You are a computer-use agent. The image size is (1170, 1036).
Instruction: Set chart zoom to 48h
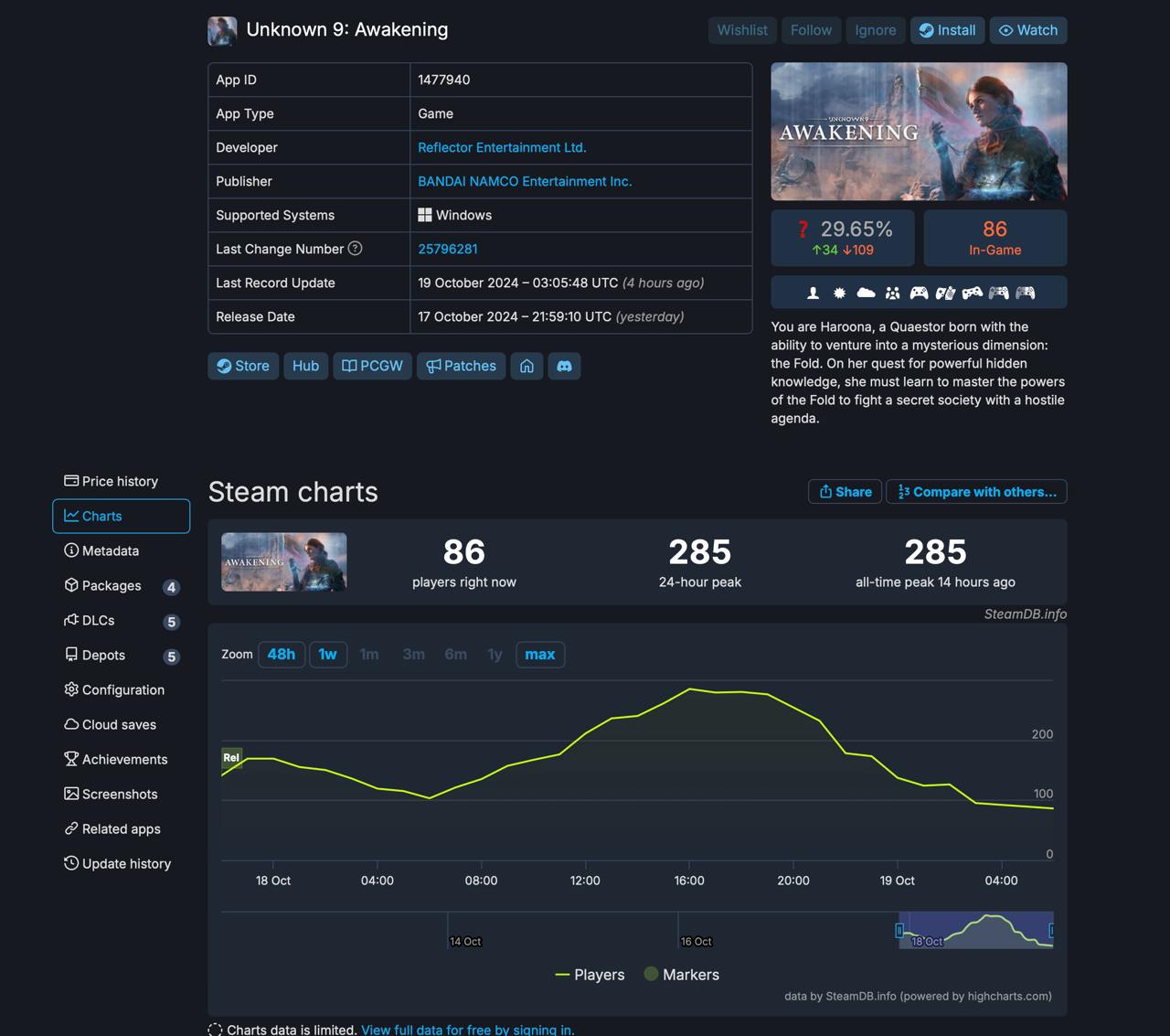click(282, 655)
